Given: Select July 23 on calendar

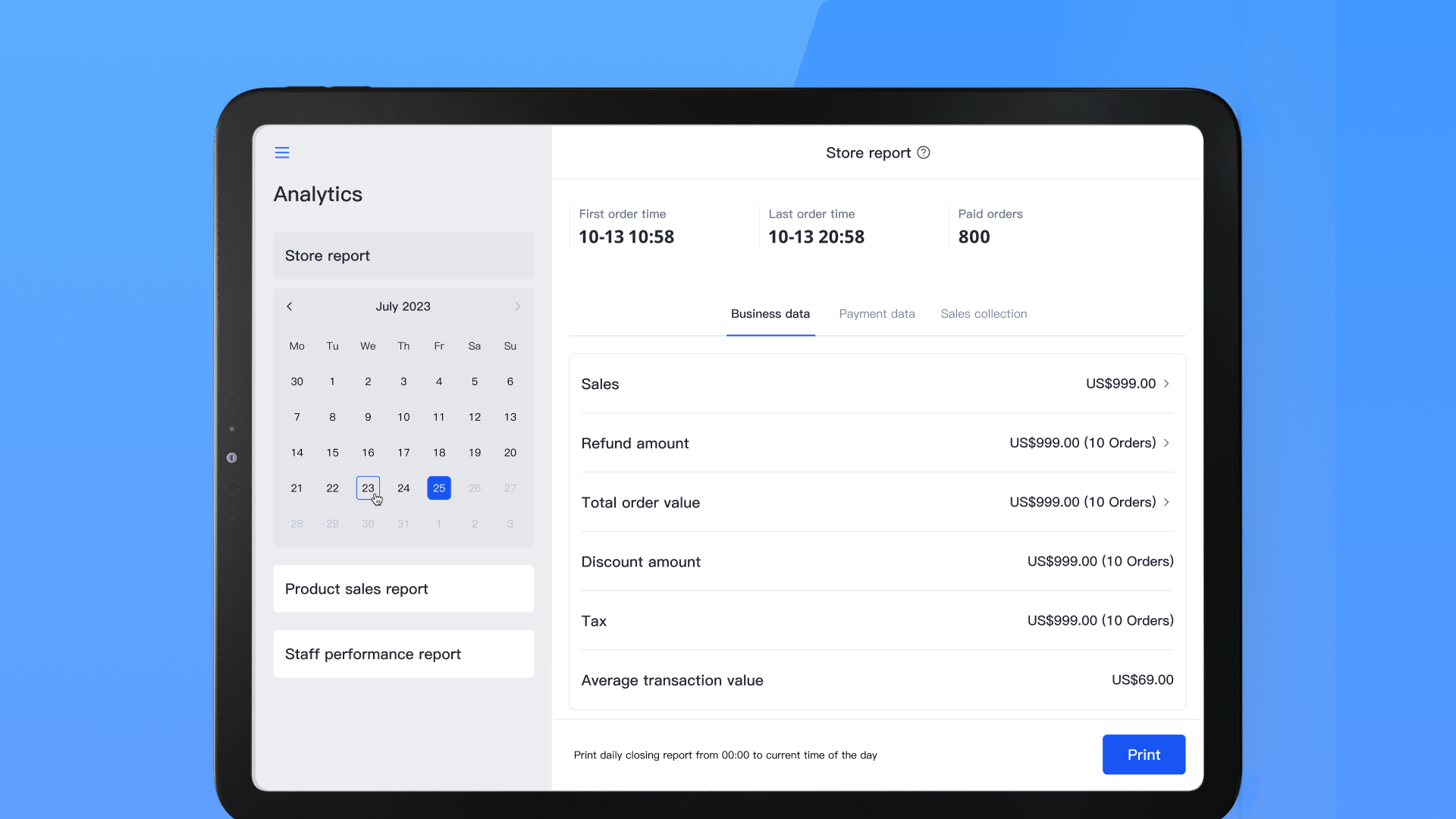Looking at the screenshot, I should tap(368, 488).
